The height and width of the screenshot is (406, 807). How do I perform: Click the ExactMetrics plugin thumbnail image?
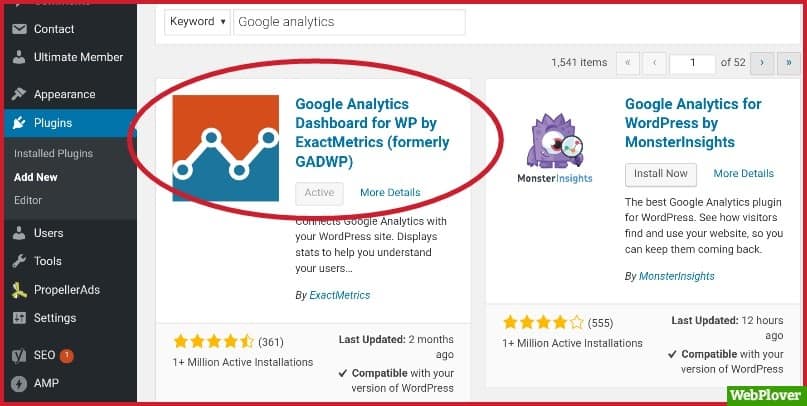225,148
